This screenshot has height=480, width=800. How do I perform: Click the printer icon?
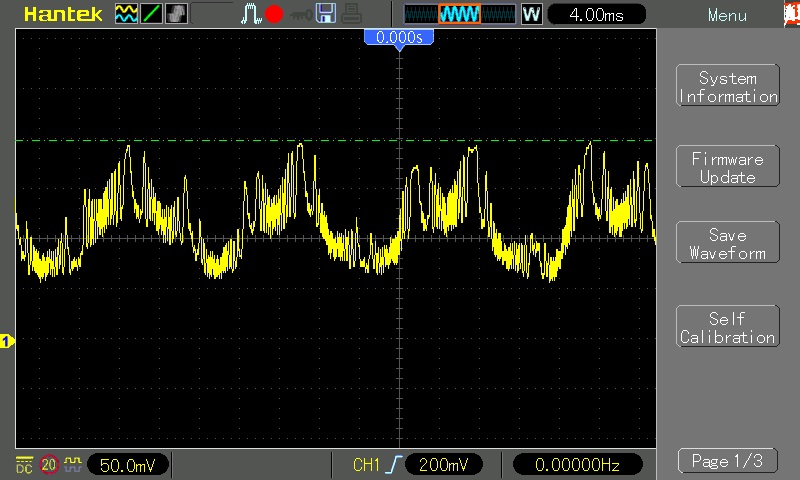click(351, 14)
